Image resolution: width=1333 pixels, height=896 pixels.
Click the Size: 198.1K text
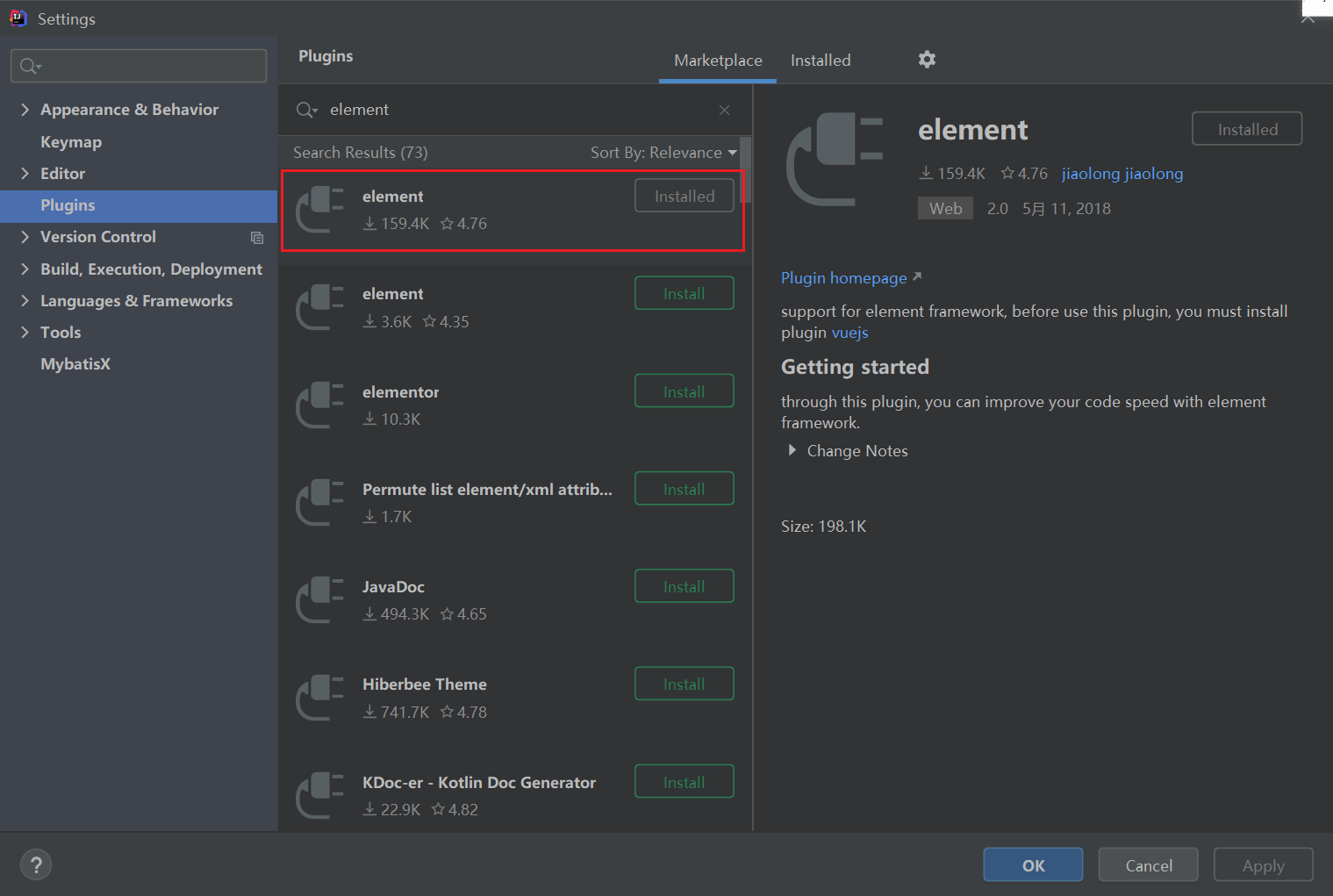pos(824,527)
